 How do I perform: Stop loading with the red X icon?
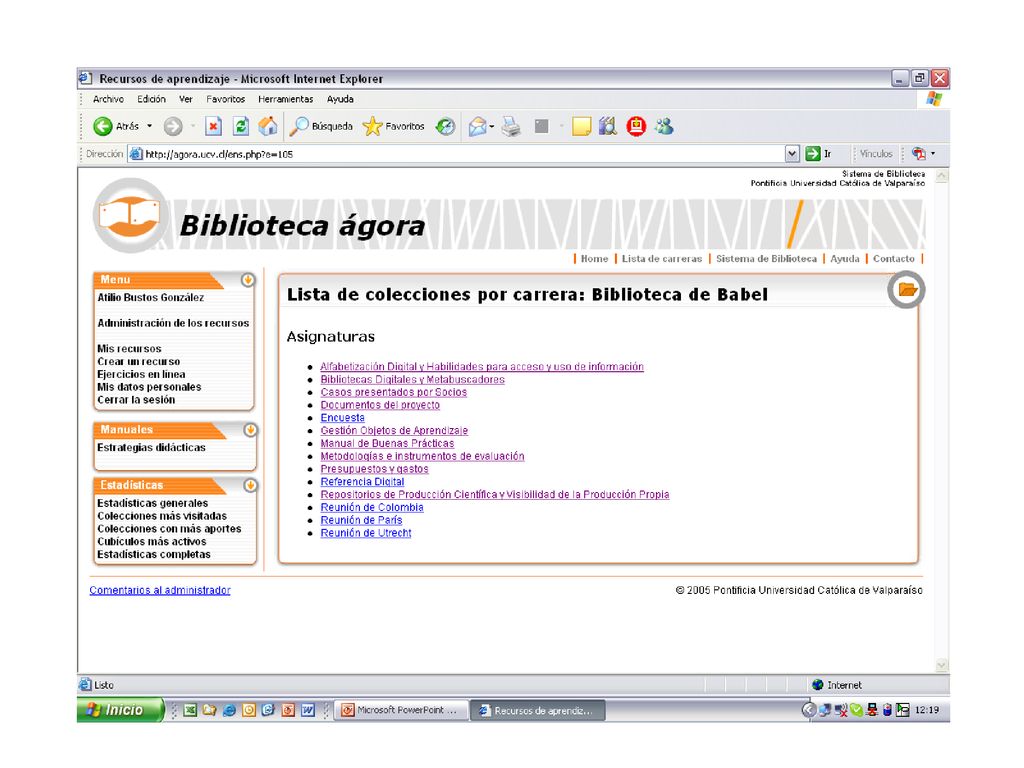[214, 126]
